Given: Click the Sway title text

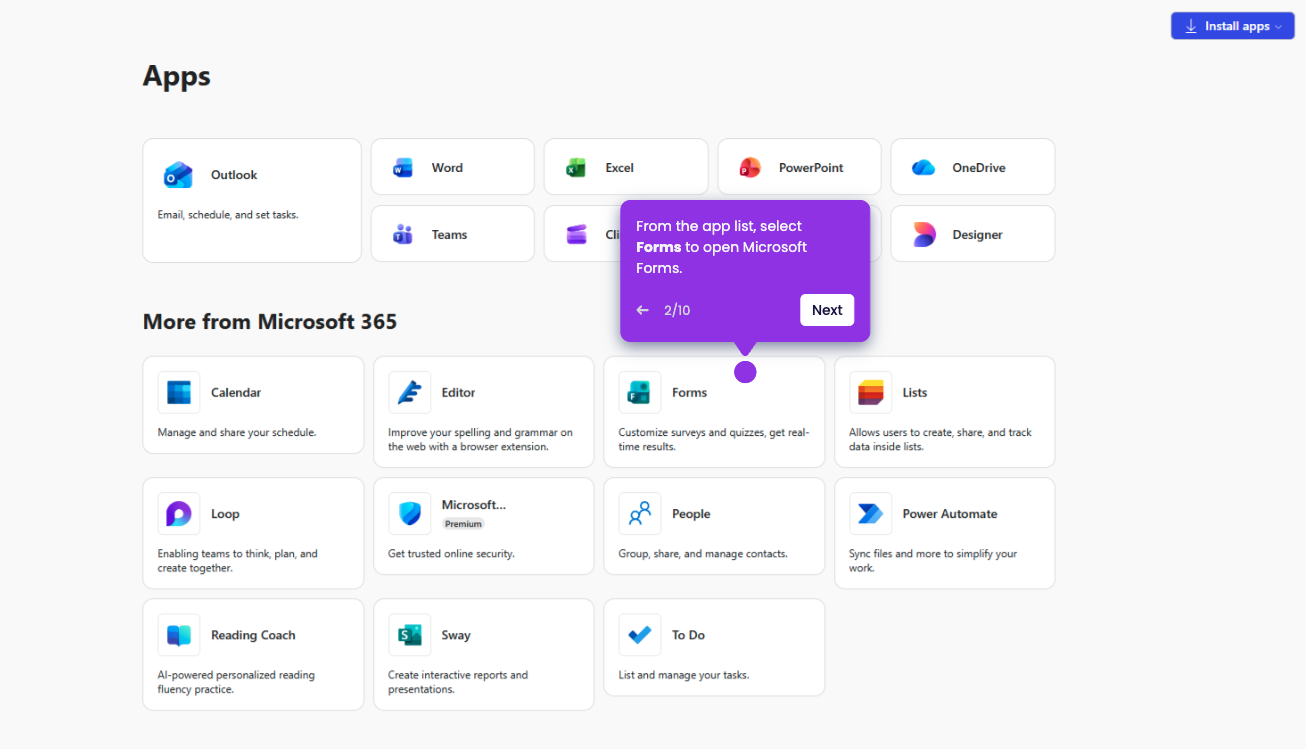Looking at the screenshot, I should point(456,635).
